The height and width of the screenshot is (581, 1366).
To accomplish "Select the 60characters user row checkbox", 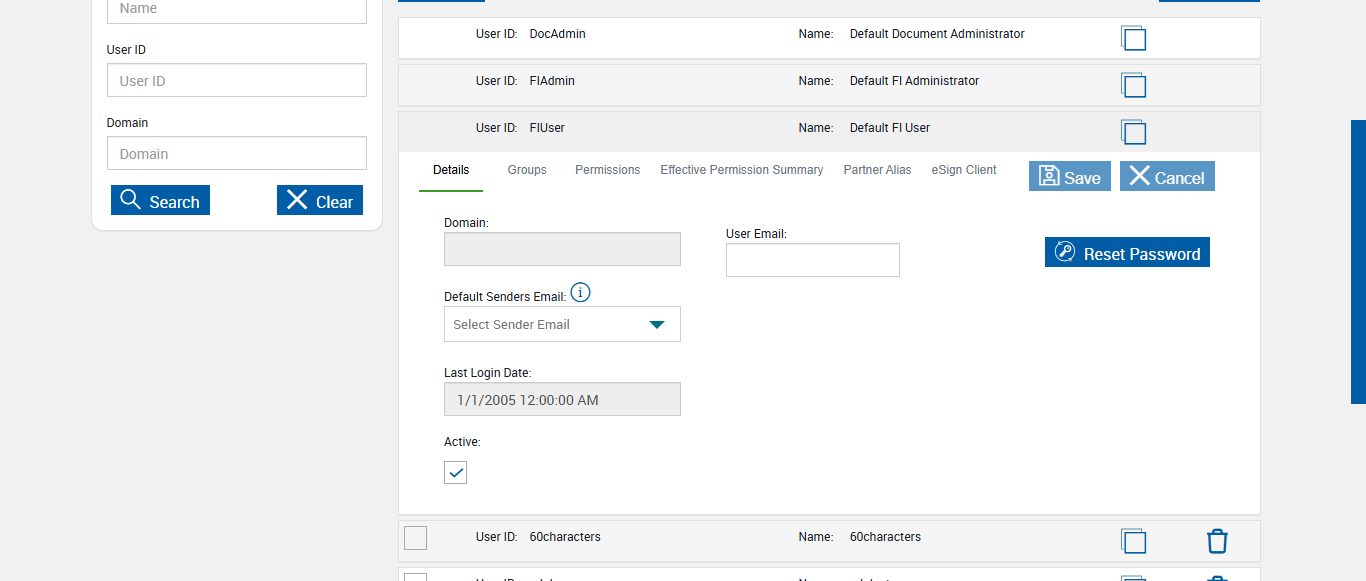I will coord(415,538).
